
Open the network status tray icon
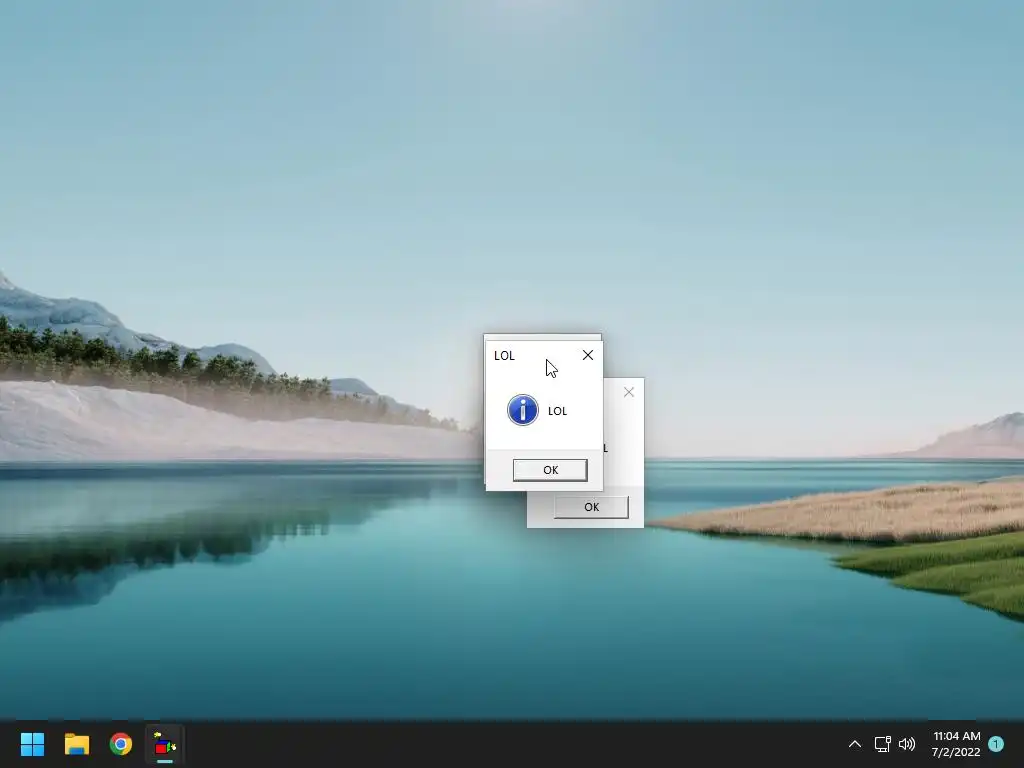(x=882, y=744)
